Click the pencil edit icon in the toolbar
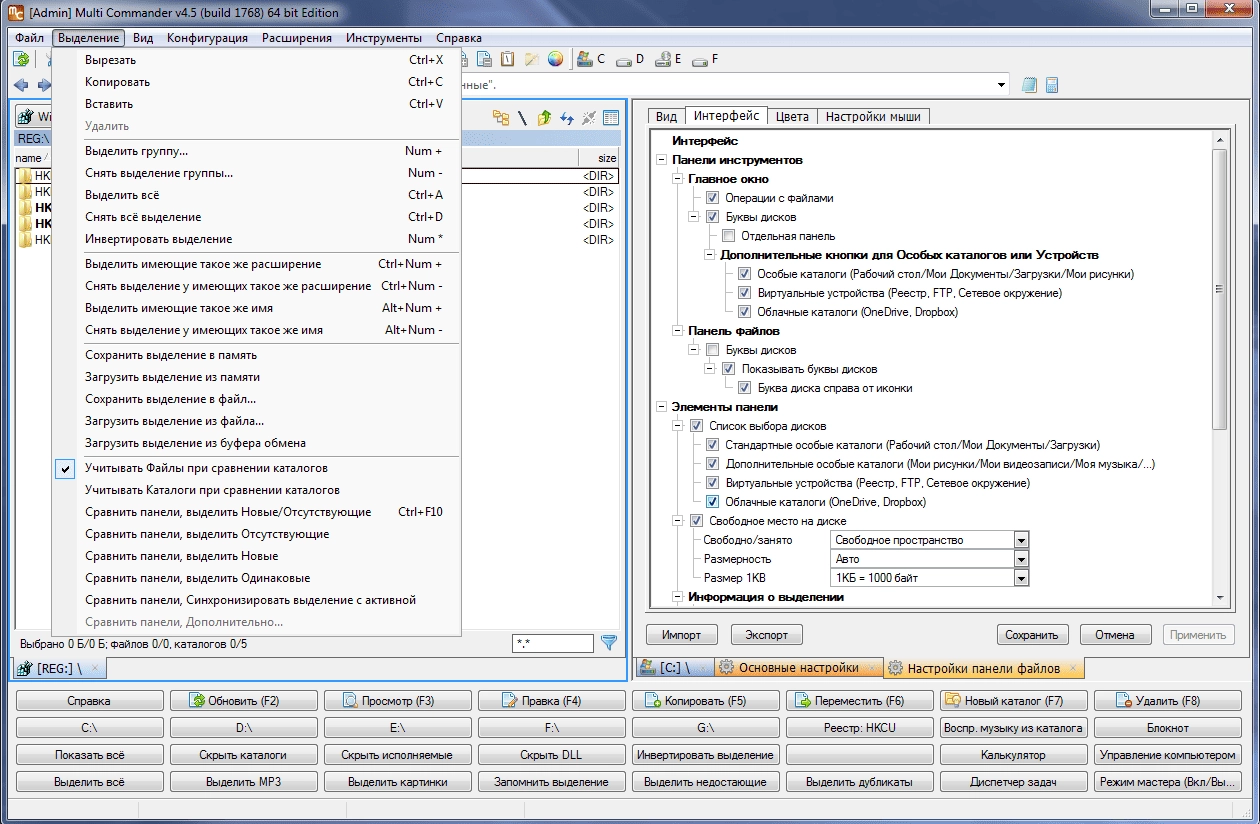The height and width of the screenshot is (824, 1260). click(x=532, y=59)
